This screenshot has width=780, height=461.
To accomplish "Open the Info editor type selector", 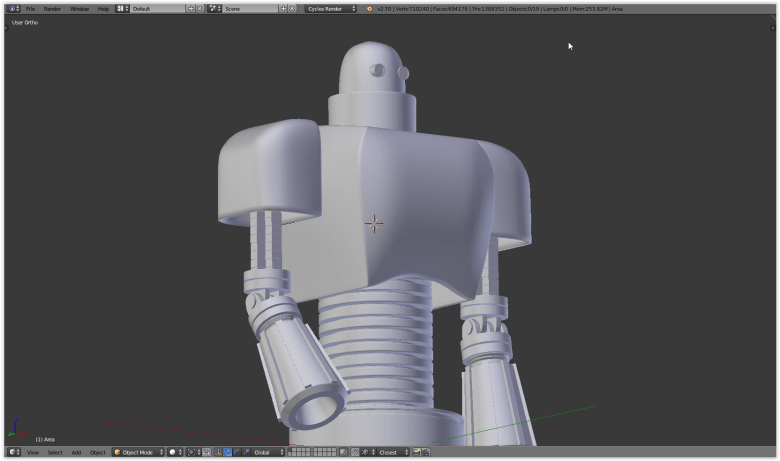I will click(x=13, y=8).
